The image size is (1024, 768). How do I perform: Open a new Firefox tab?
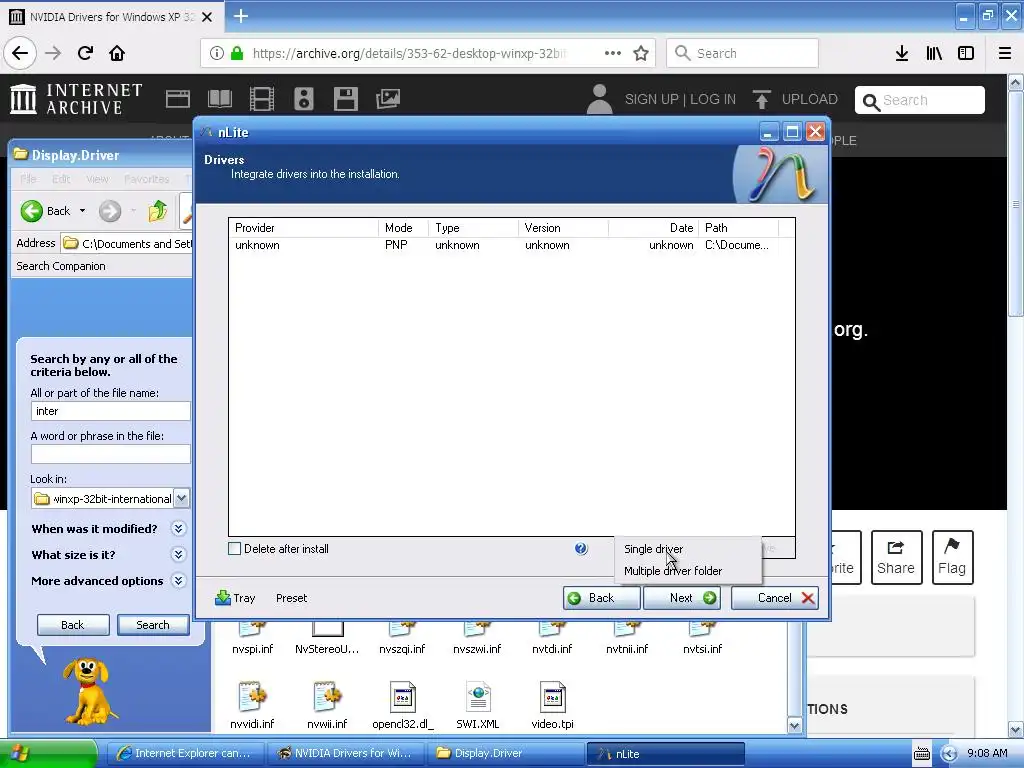[x=241, y=16]
